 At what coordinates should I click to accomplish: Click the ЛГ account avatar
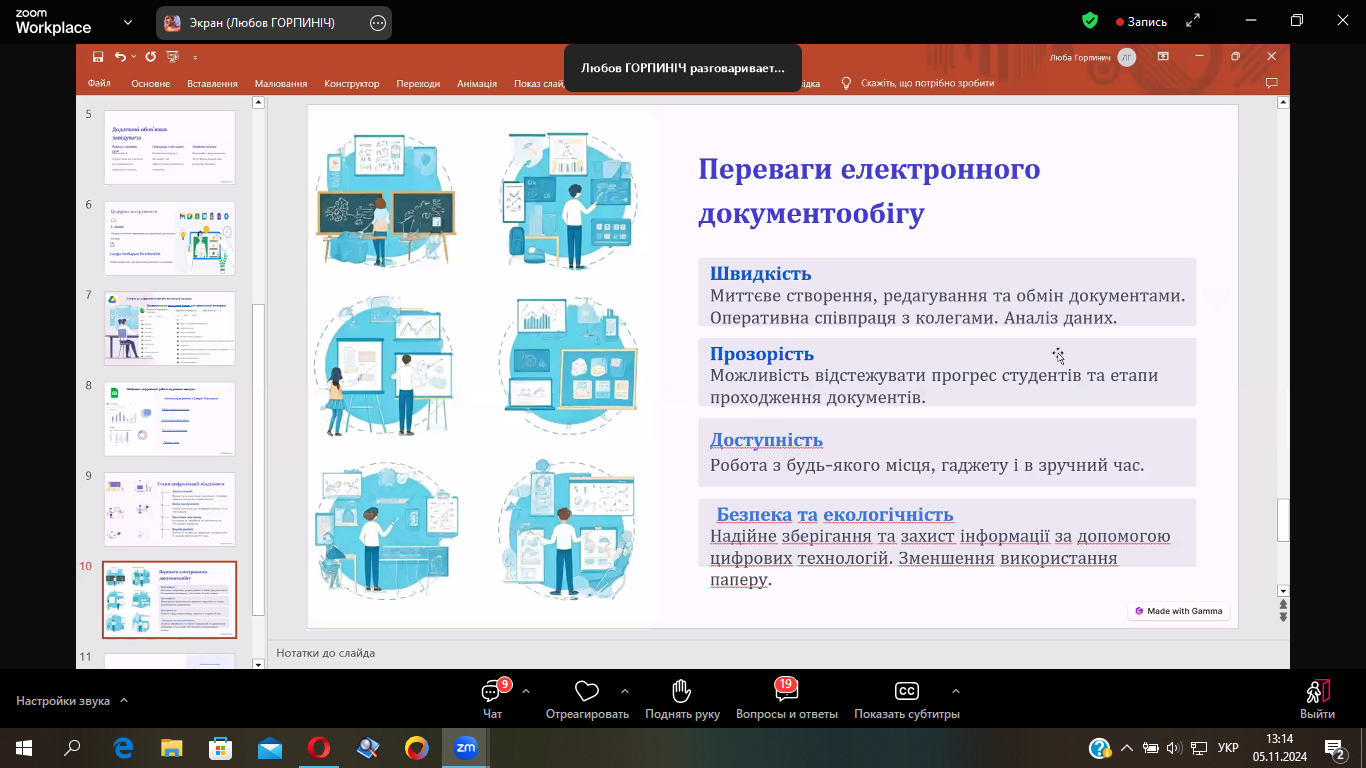tap(1127, 57)
